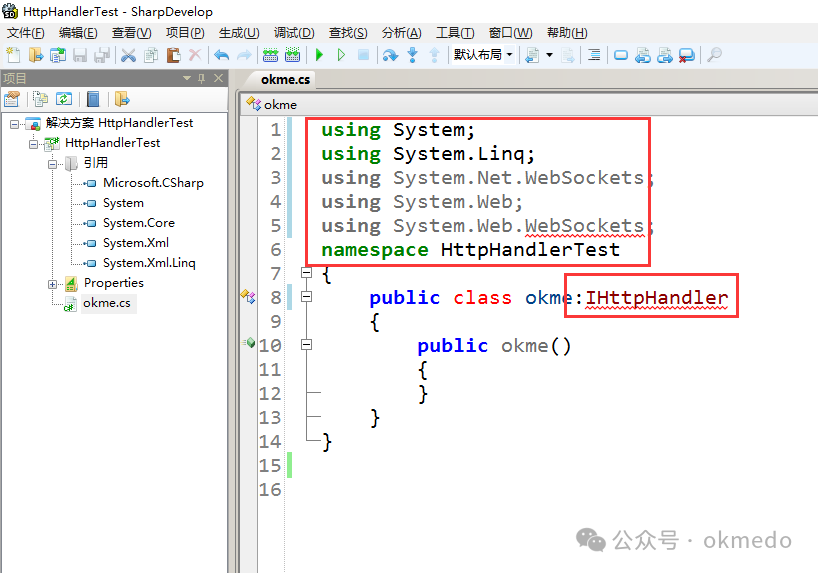Click the Step Out up arrow icon
The height and width of the screenshot is (573, 818).
[434, 55]
